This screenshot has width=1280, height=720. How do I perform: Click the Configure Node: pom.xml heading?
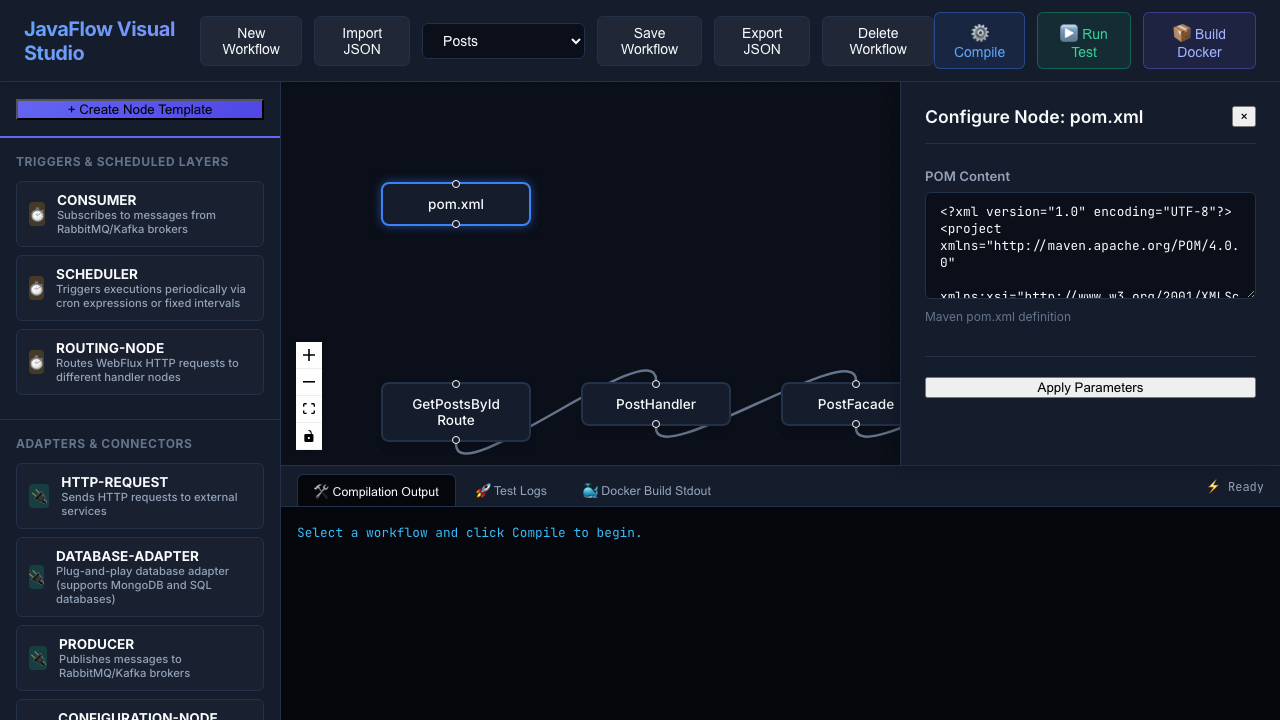click(x=1034, y=117)
